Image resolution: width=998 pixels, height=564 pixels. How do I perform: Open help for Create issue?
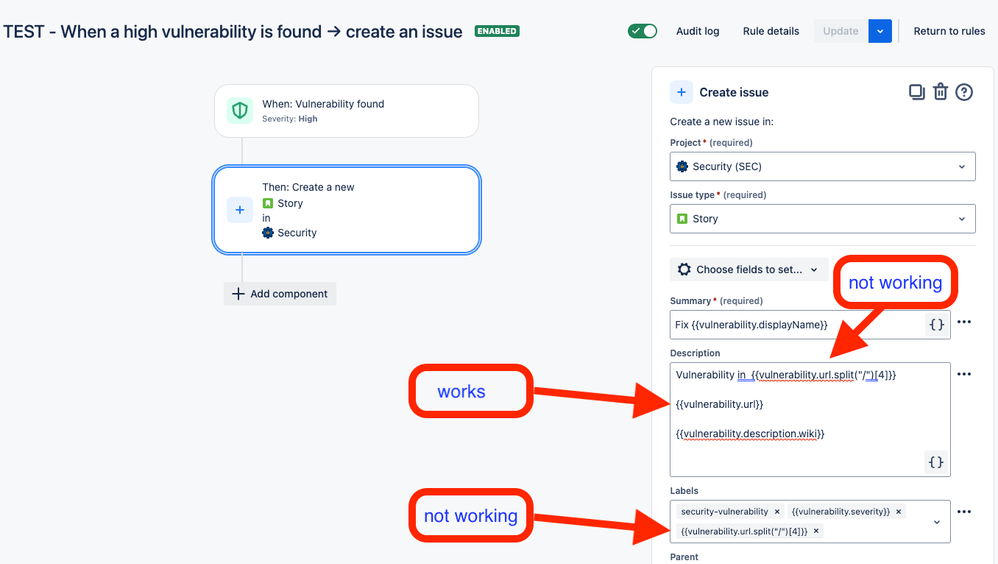pyautogui.click(x=964, y=92)
